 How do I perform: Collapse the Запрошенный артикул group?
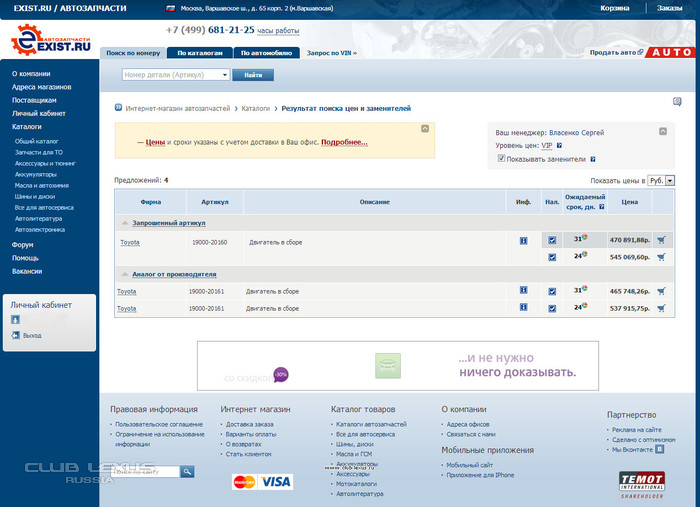pyautogui.click(x=125, y=224)
